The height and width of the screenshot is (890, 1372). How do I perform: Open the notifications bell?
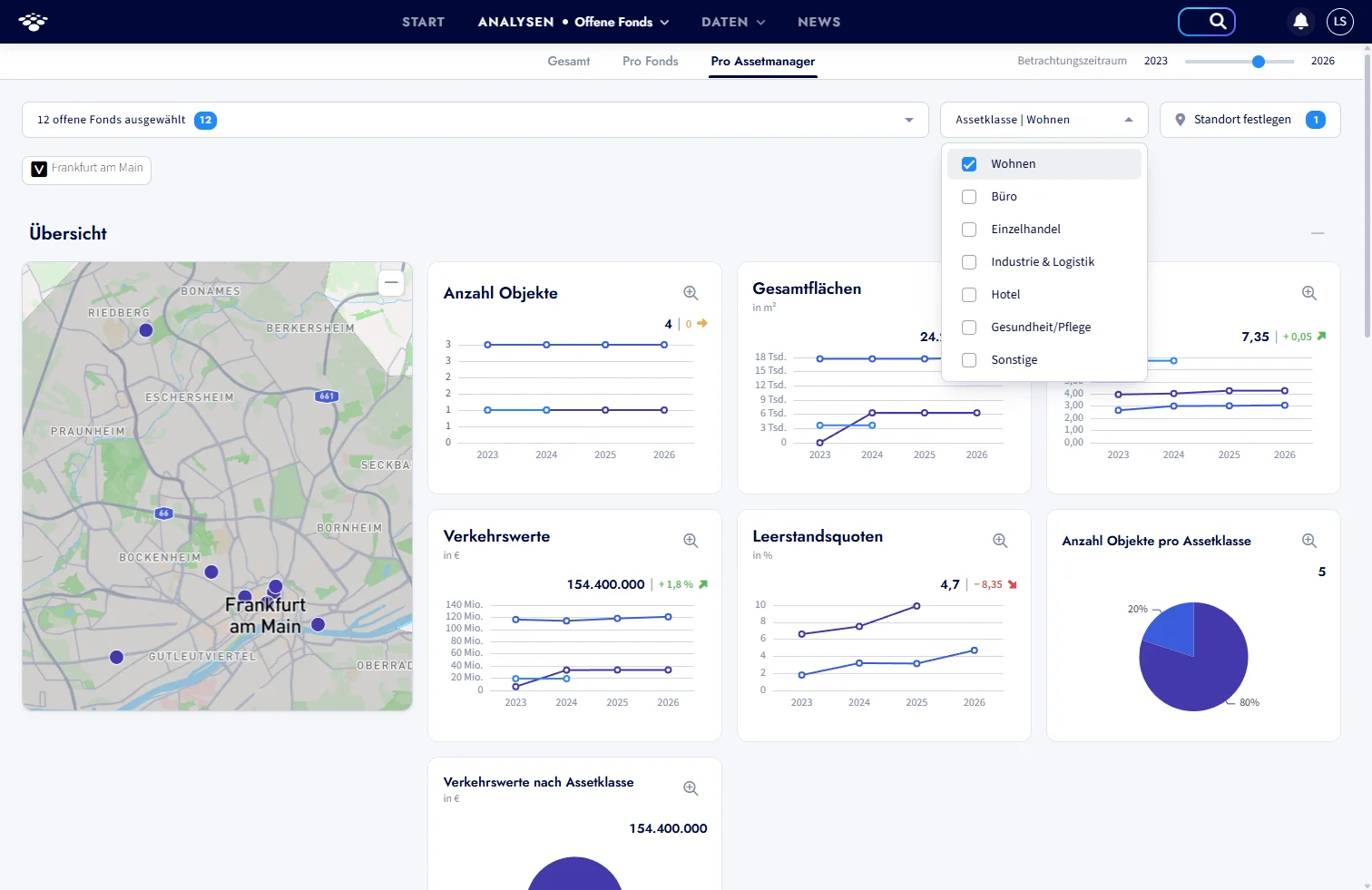point(1300,21)
